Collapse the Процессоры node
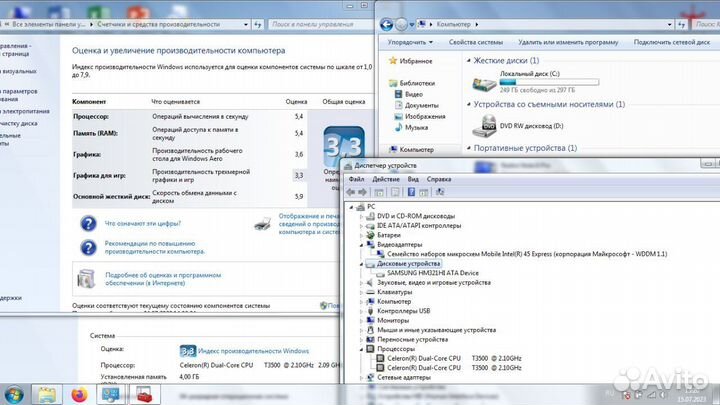The image size is (720, 405). [x=361, y=349]
